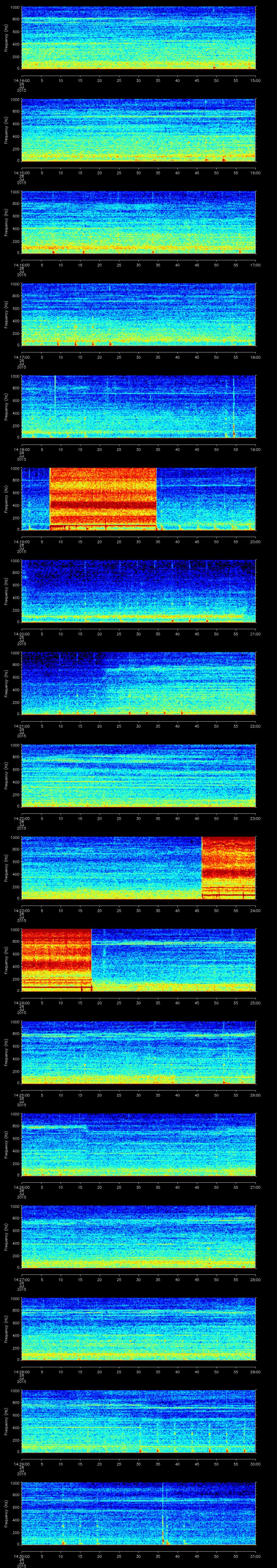This screenshot has width=277, height=1568.
Task: Click the 14:27:00 time label
Action: click(21, 1279)
